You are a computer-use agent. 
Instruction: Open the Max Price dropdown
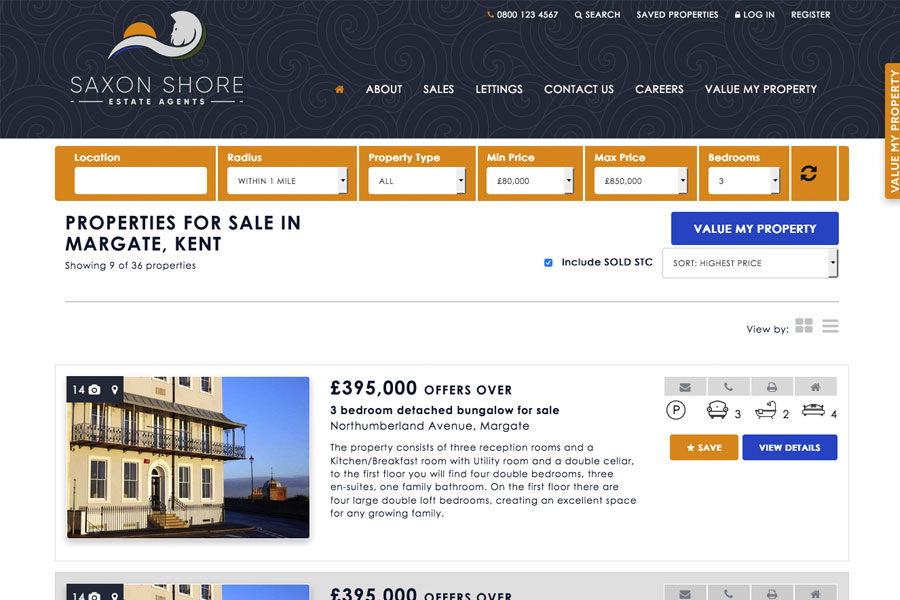[x=641, y=181]
